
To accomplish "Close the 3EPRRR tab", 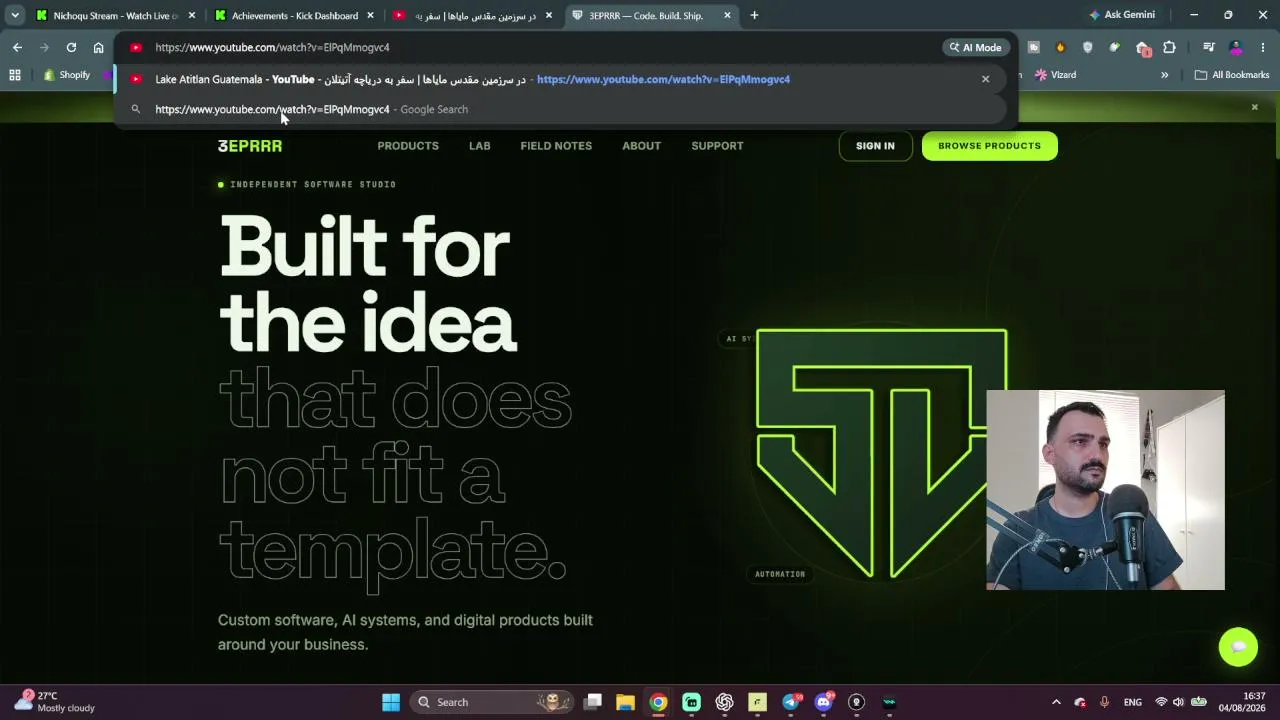I will tap(727, 15).
